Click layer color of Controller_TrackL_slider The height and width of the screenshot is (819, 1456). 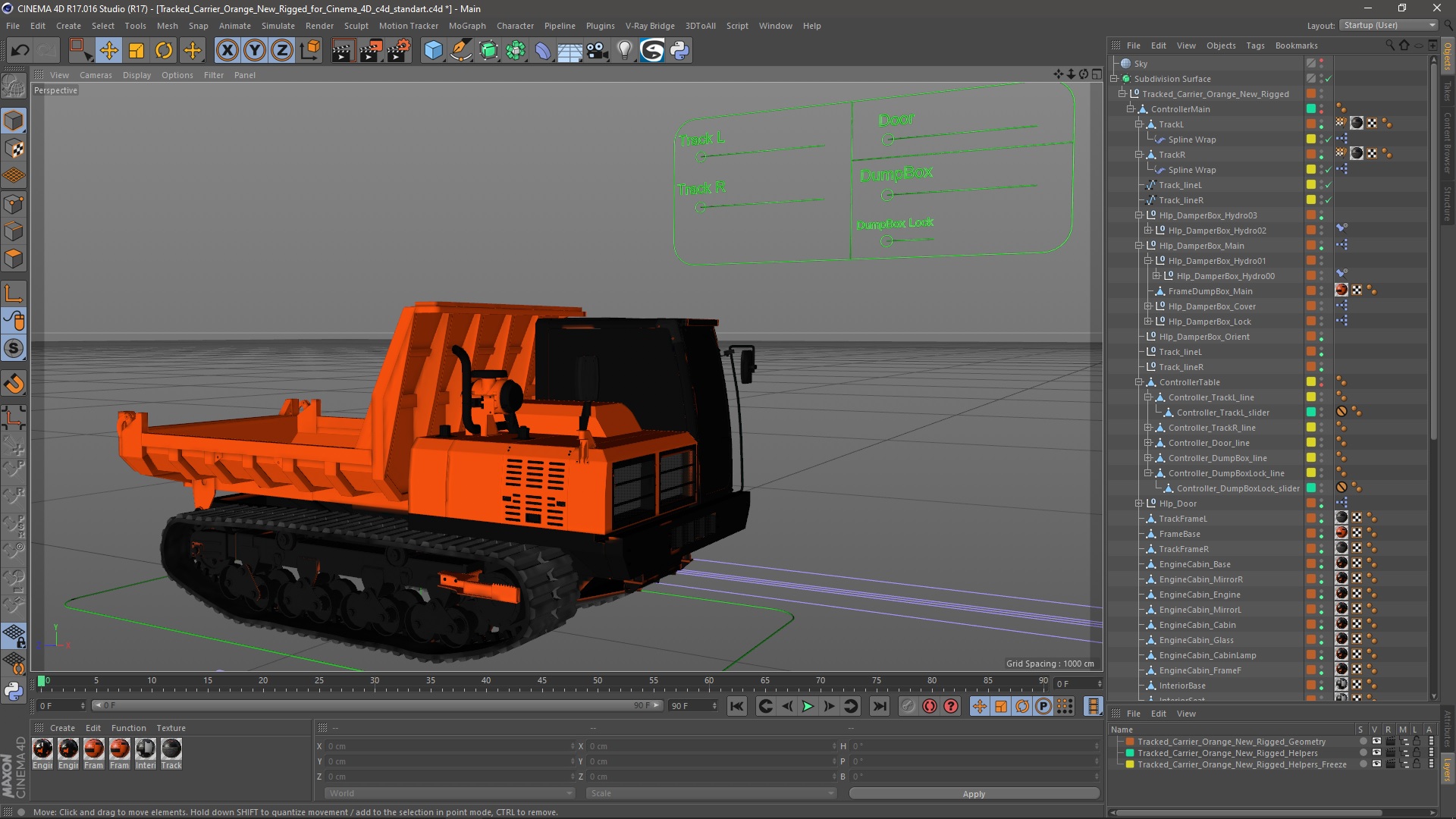(x=1310, y=413)
